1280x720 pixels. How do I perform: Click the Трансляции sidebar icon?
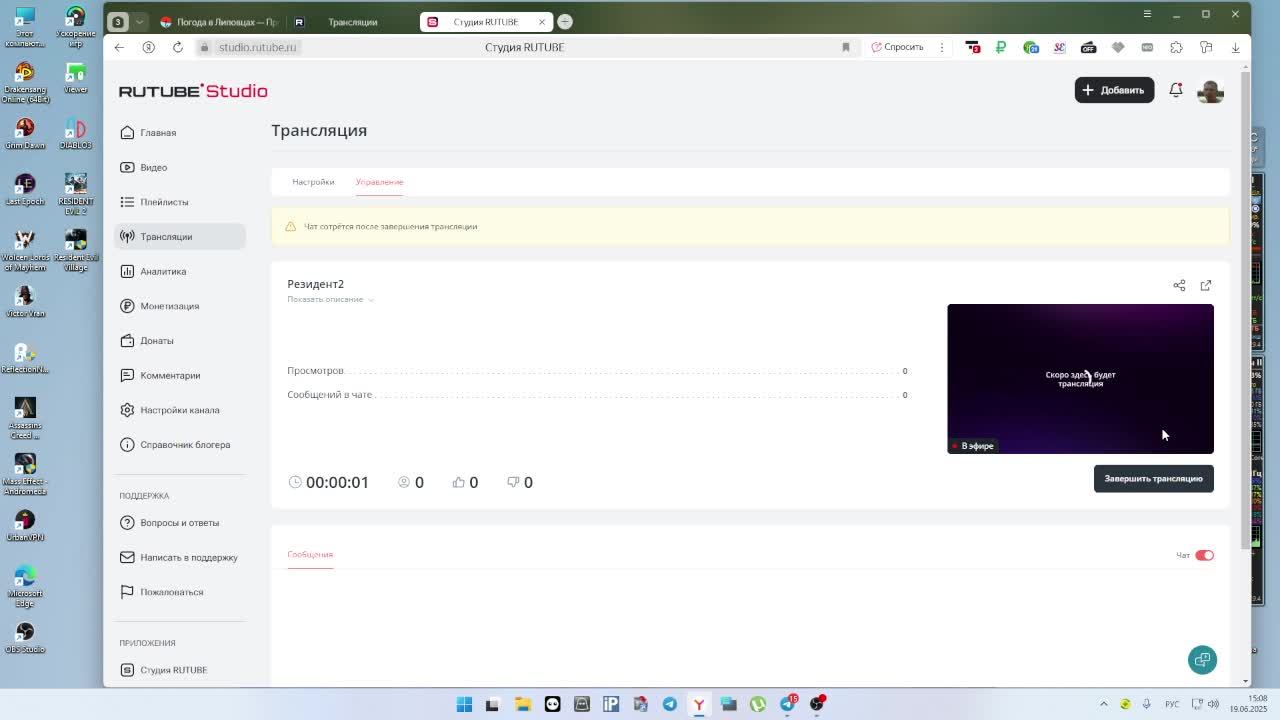[x=127, y=237]
